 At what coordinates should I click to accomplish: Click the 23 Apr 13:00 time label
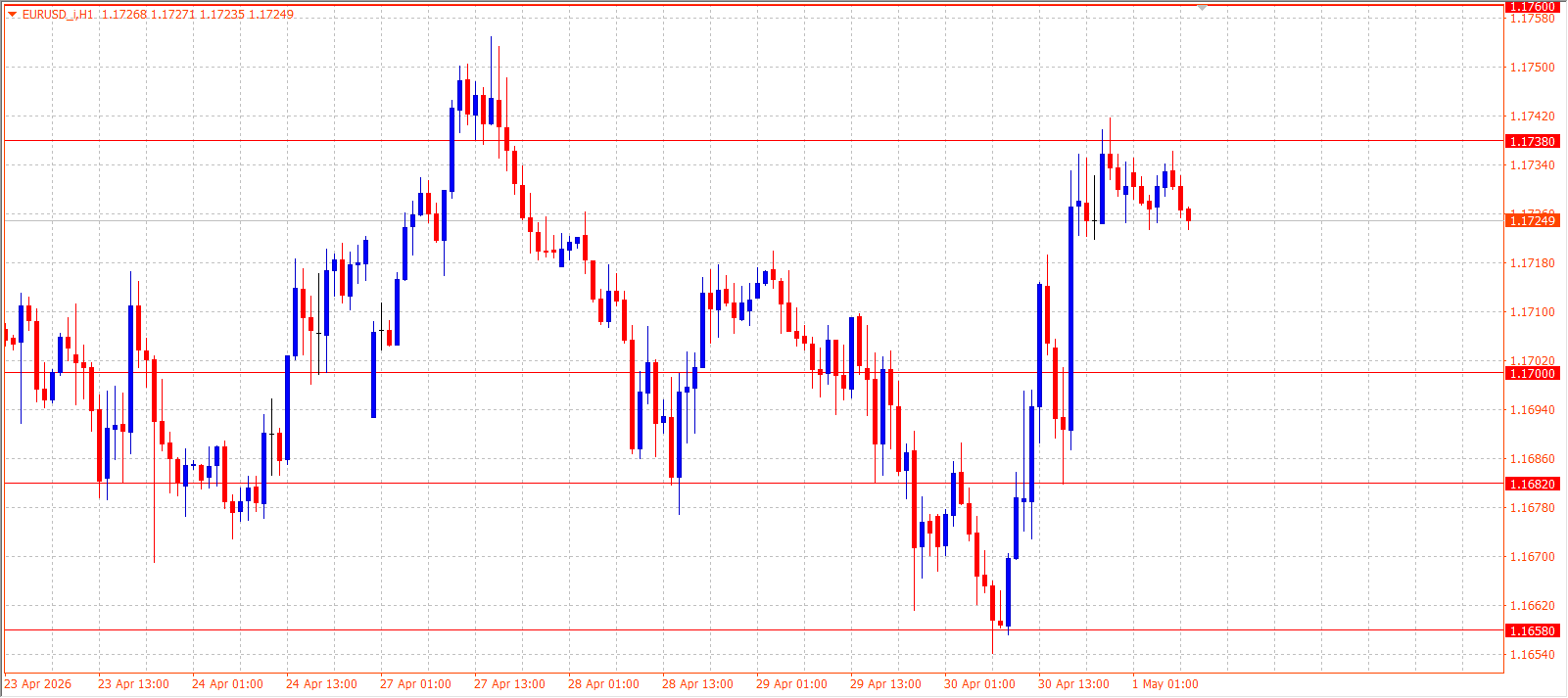point(133,684)
